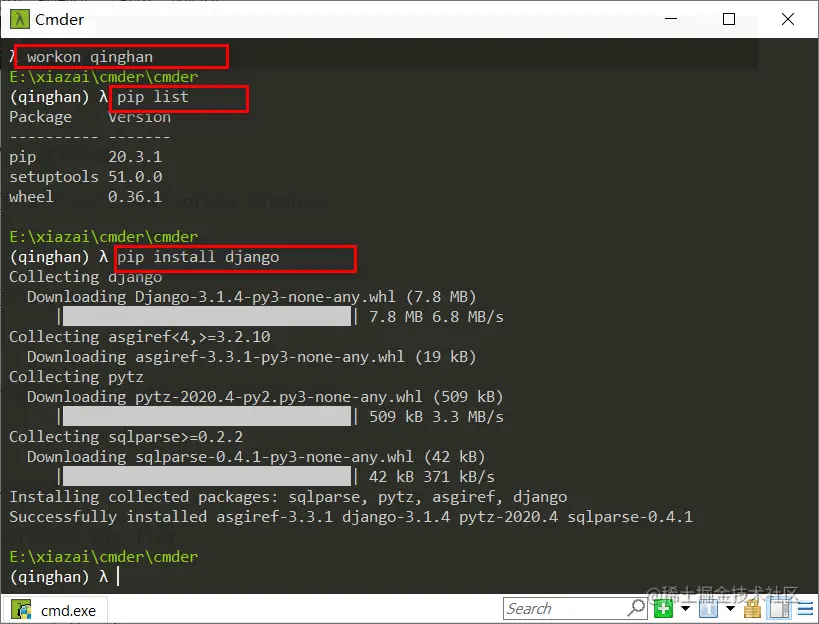
Task: Click the asgiref-3.3.1 downloading line
Action: [252, 357]
